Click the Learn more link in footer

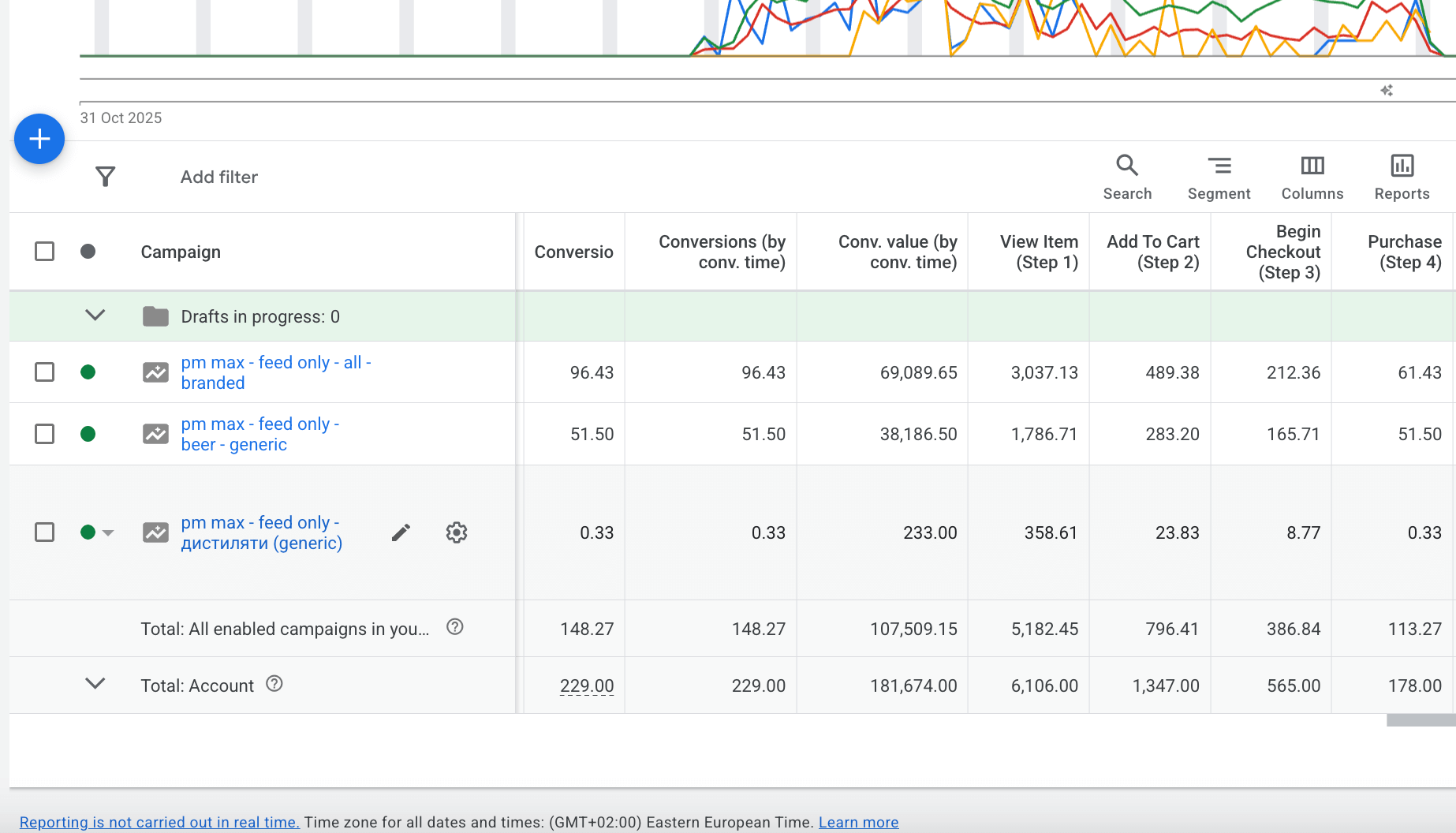pos(858,822)
